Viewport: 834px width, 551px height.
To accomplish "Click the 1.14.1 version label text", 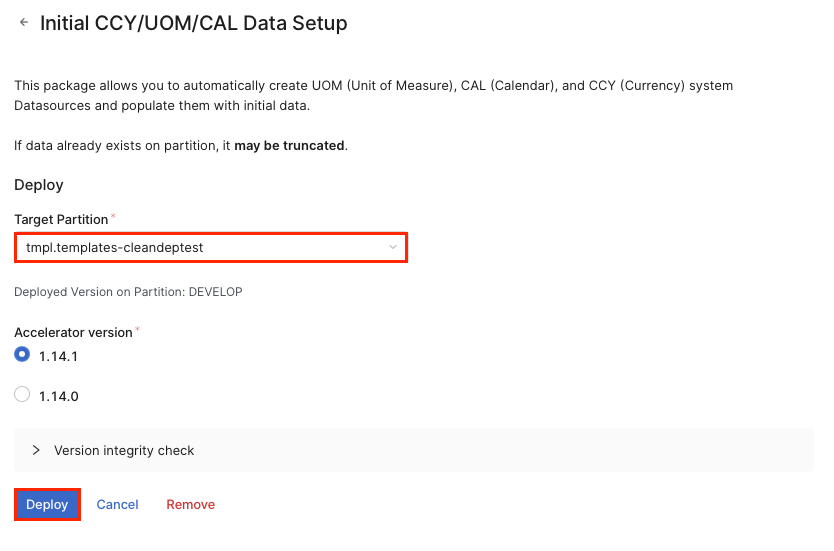I will pyautogui.click(x=59, y=356).
